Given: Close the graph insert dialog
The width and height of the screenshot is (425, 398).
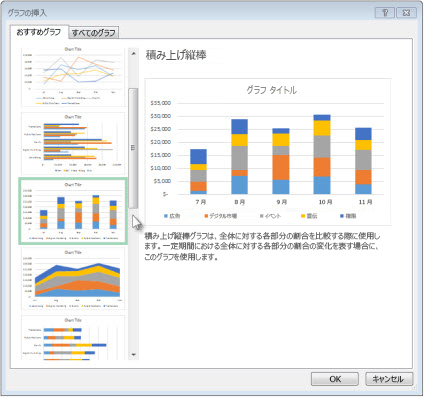Looking at the screenshot, I should tap(406, 13).
